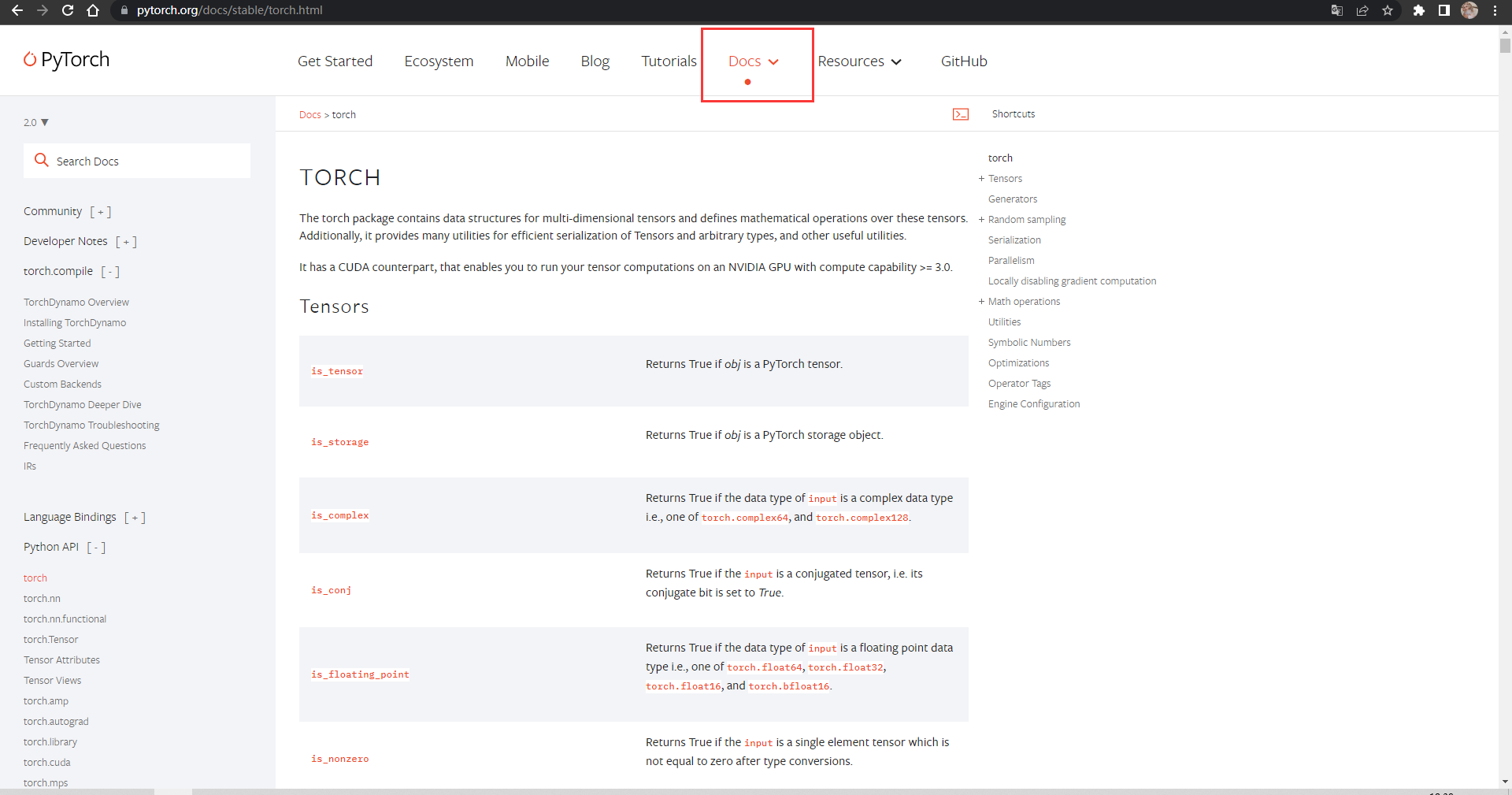Click the PyTorch logo
1512x795 pixels.
pyautogui.click(x=67, y=60)
